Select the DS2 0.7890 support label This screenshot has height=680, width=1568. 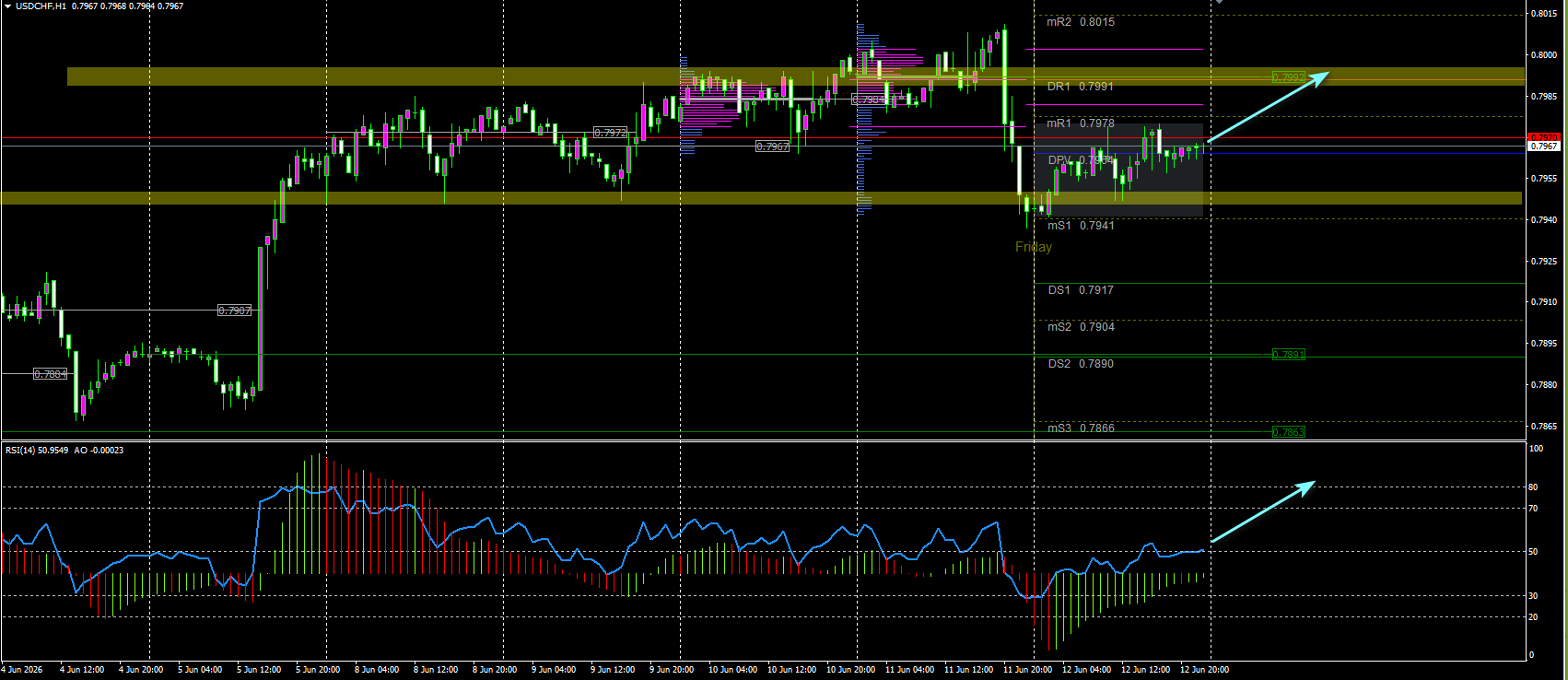point(1081,364)
